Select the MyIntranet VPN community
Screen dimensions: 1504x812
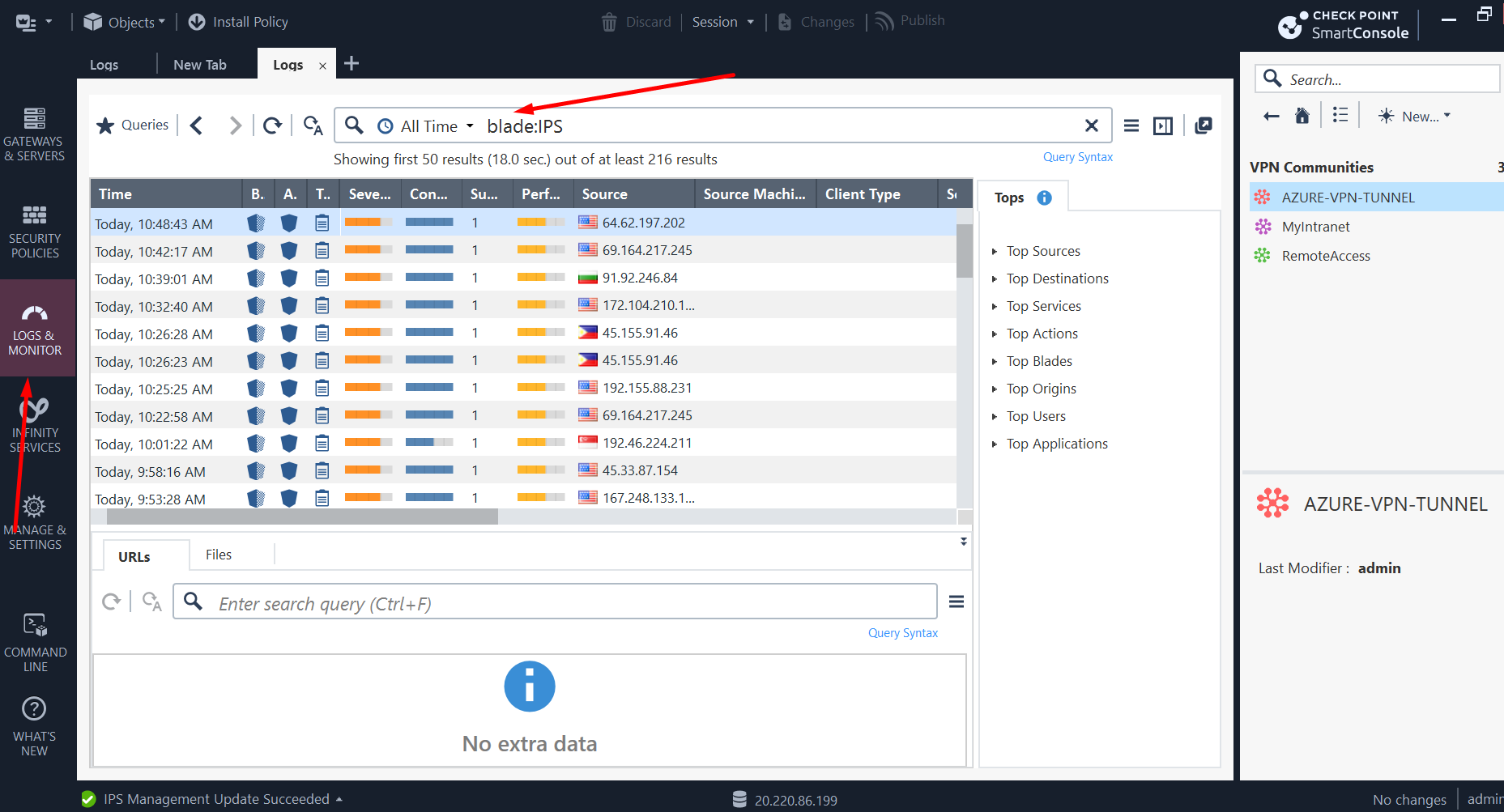tap(1315, 227)
